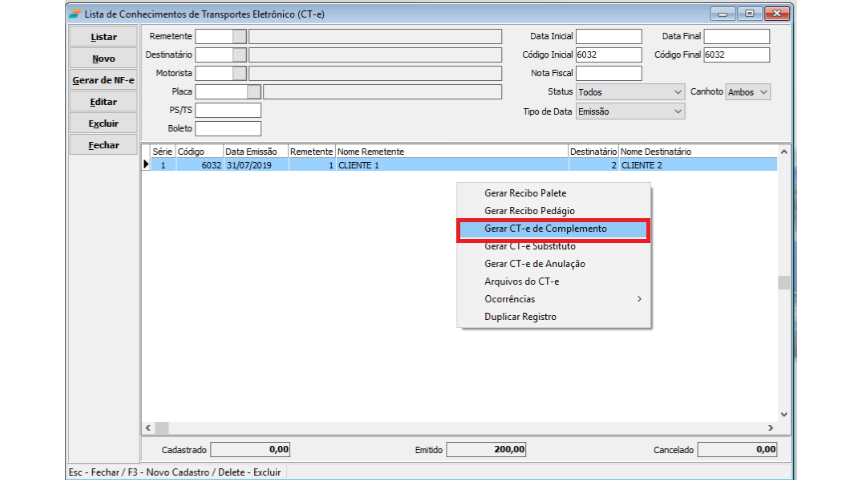Sort by Data Emissão column header

pyautogui.click(x=256, y=151)
